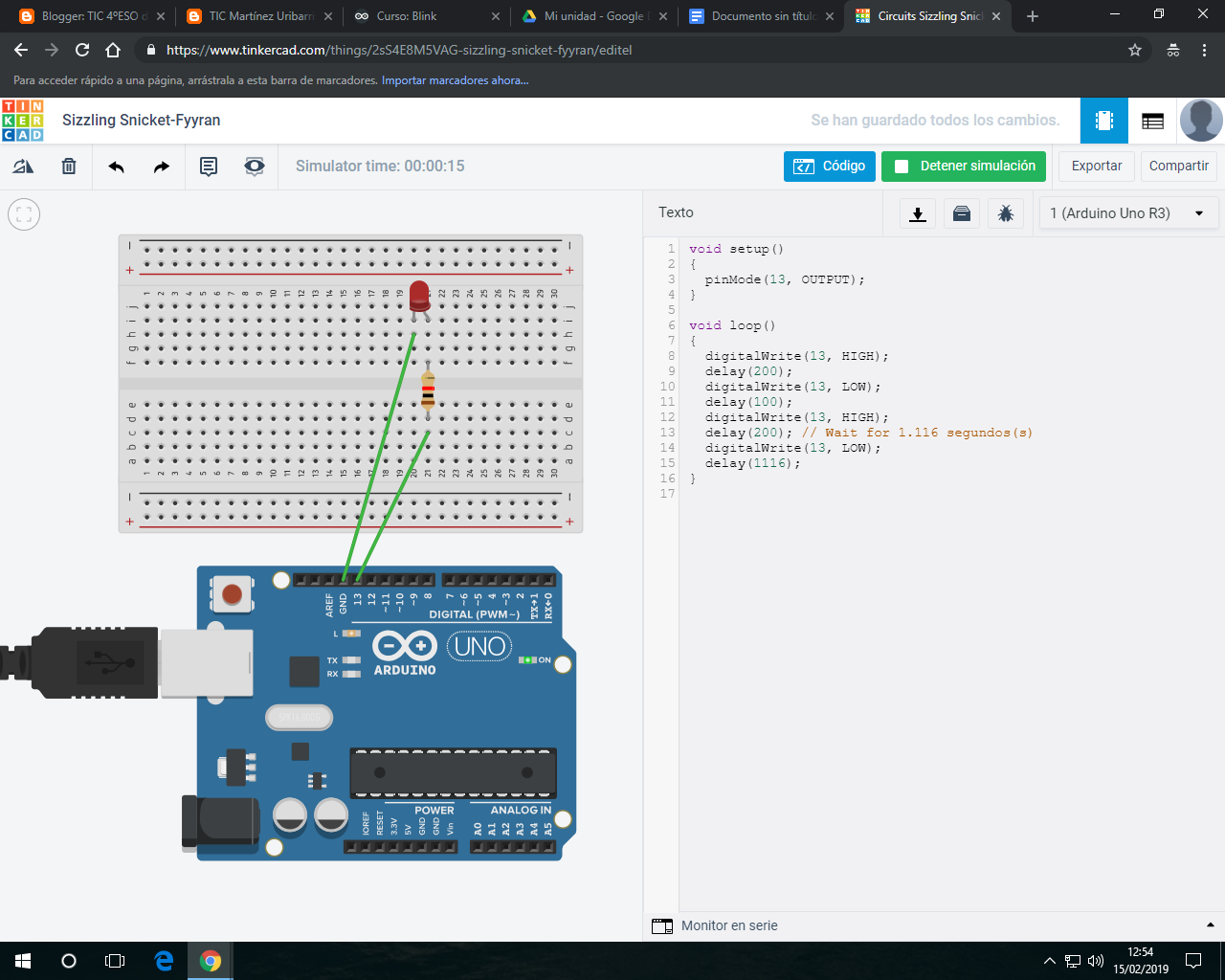Rotate the selected component icon
This screenshot has height=980, width=1225.
(23, 167)
